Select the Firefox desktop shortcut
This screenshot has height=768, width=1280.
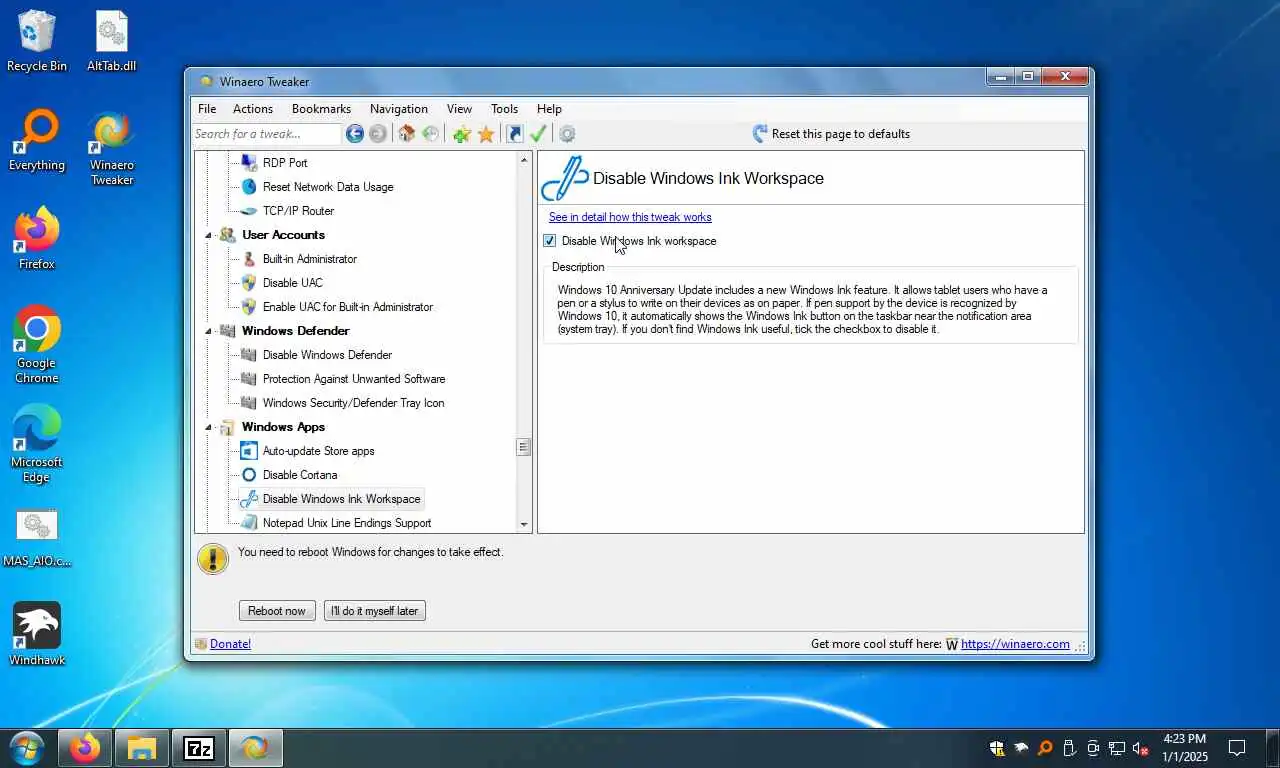[x=37, y=239]
